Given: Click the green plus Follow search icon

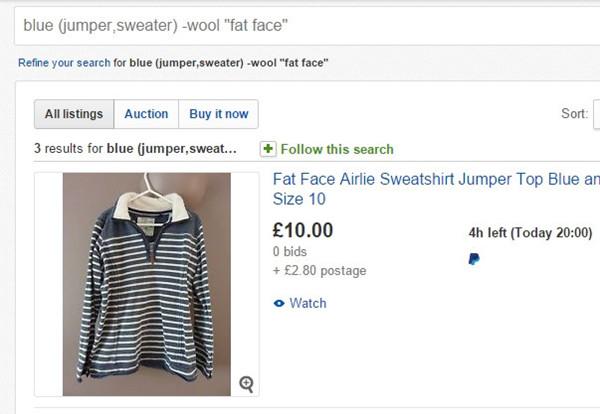Looking at the screenshot, I should tap(268, 149).
